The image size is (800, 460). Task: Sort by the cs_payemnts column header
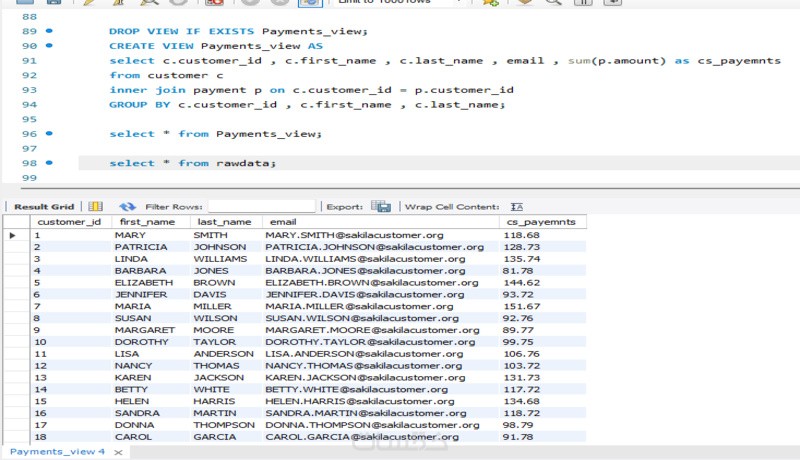click(x=543, y=222)
